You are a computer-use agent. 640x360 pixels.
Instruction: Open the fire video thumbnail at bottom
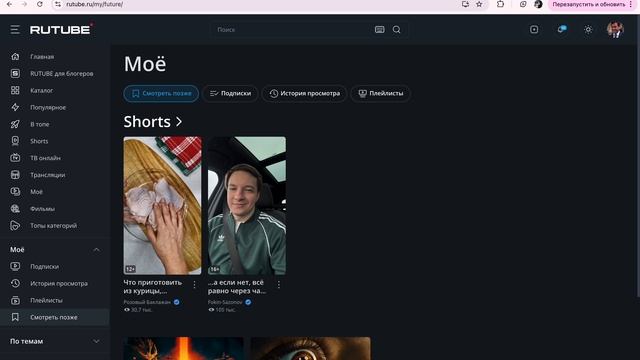pyautogui.click(x=184, y=349)
